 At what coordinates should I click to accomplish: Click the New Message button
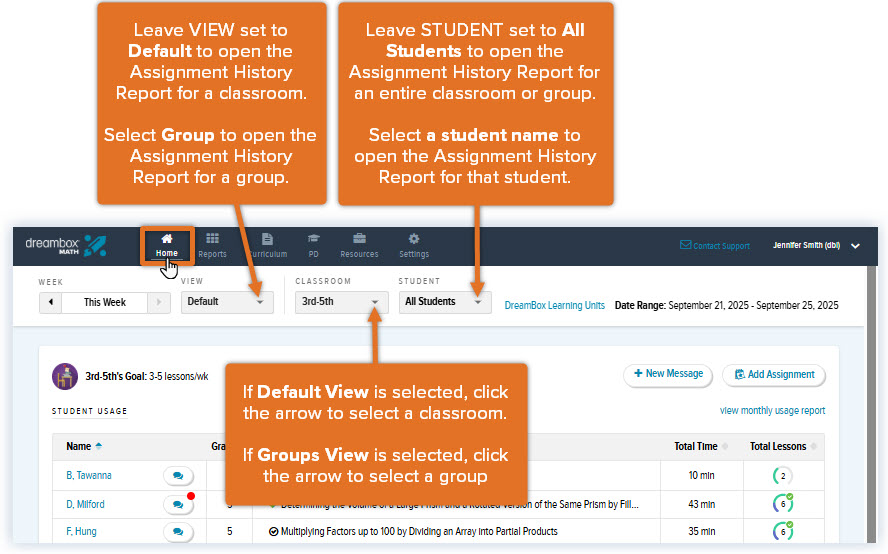pos(668,374)
